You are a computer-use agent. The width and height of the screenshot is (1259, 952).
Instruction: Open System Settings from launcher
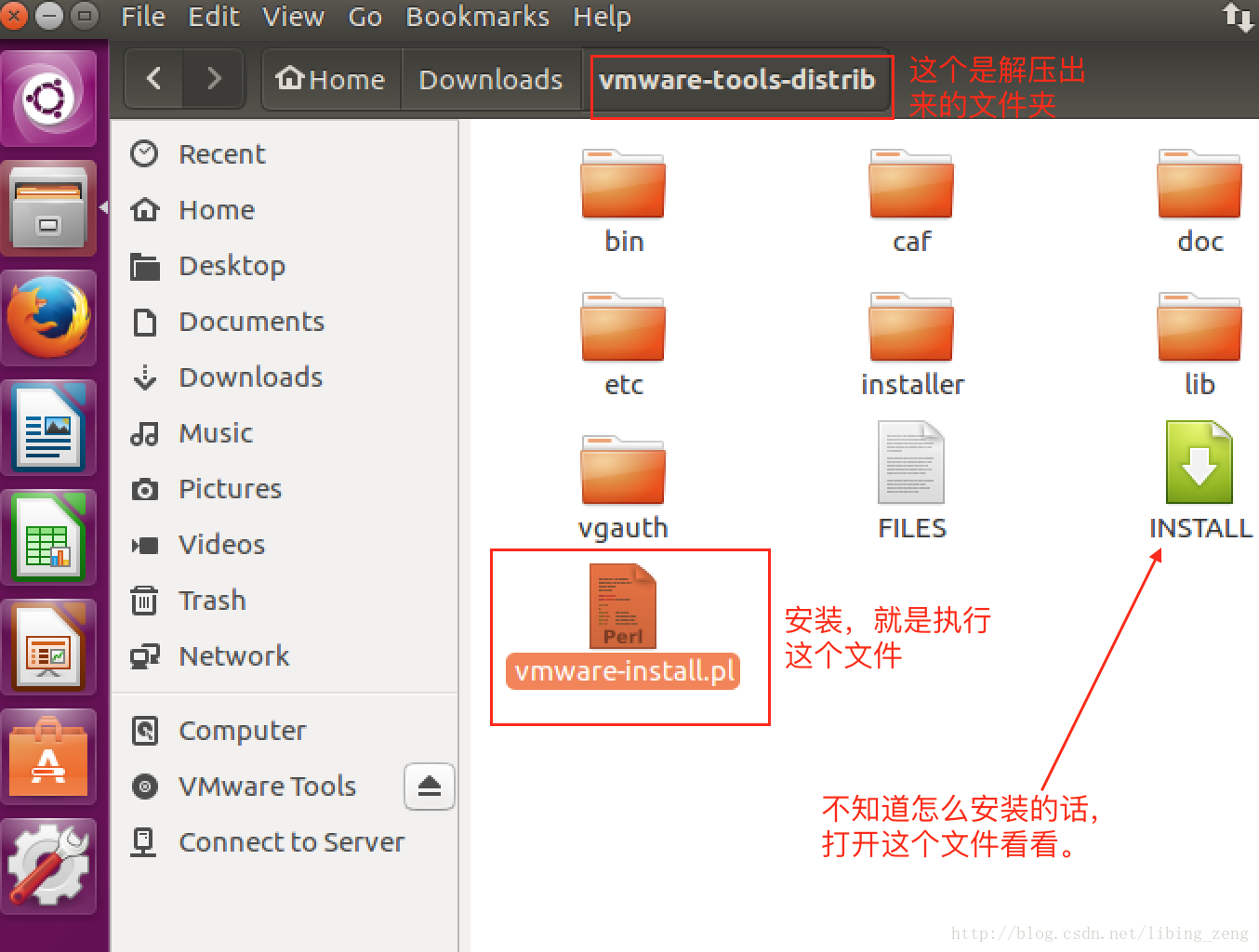pyautogui.click(x=48, y=866)
